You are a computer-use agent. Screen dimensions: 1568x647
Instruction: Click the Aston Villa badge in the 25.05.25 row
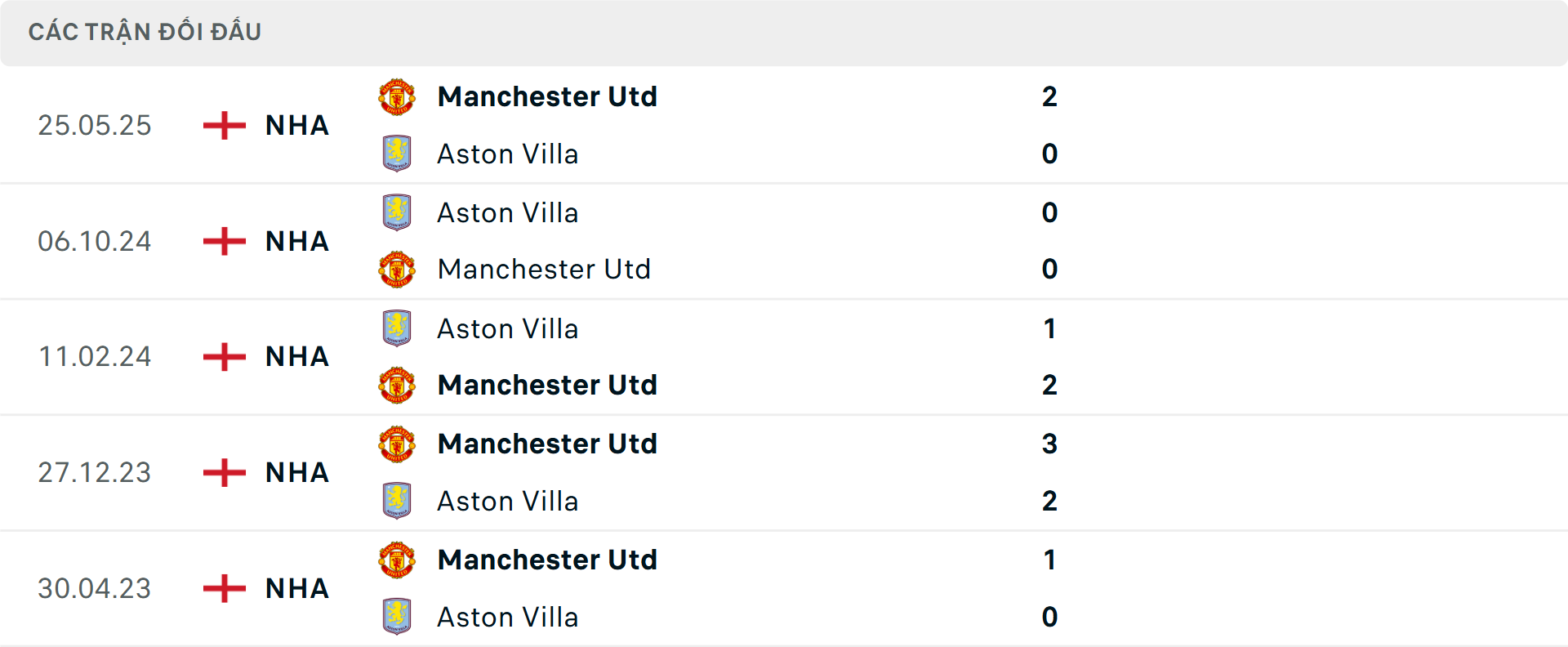398,154
